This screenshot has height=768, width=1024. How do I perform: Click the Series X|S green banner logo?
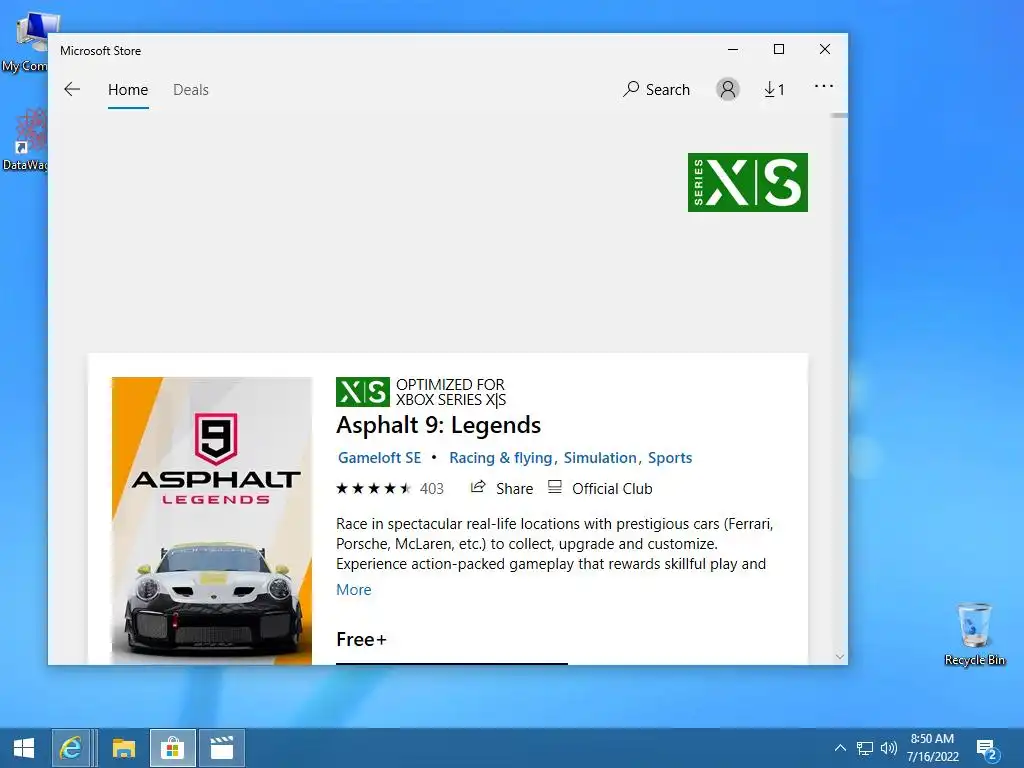coord(748,182)
